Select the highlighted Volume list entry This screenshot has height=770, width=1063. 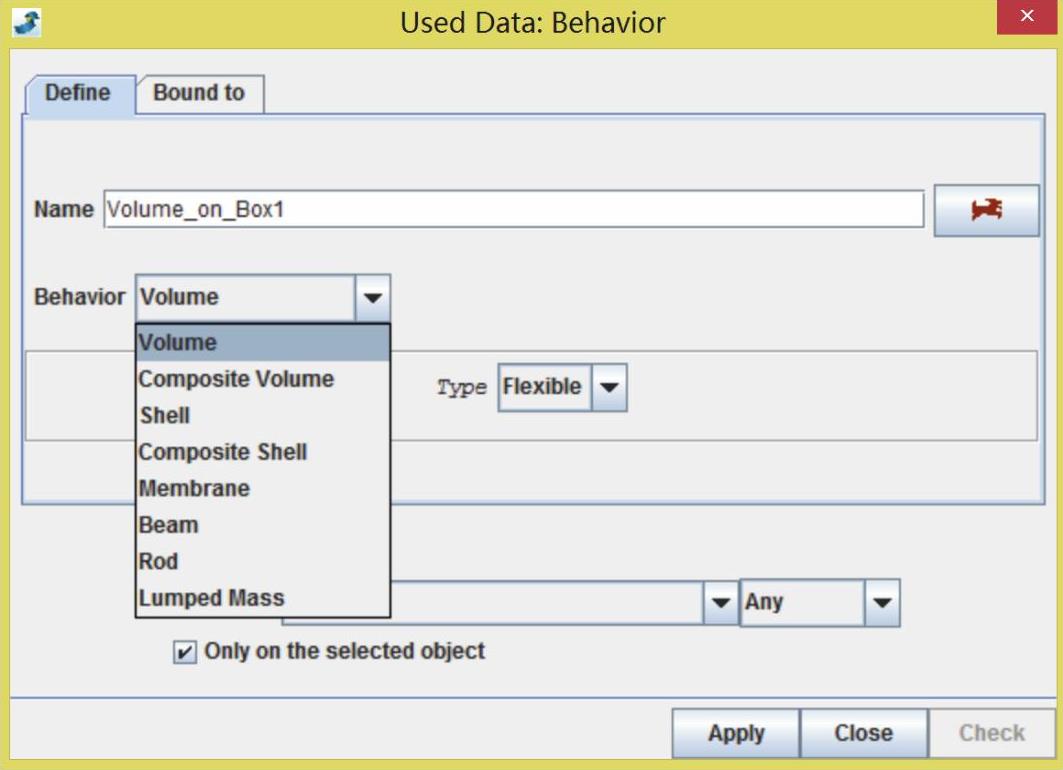click(x=178, y=342)
